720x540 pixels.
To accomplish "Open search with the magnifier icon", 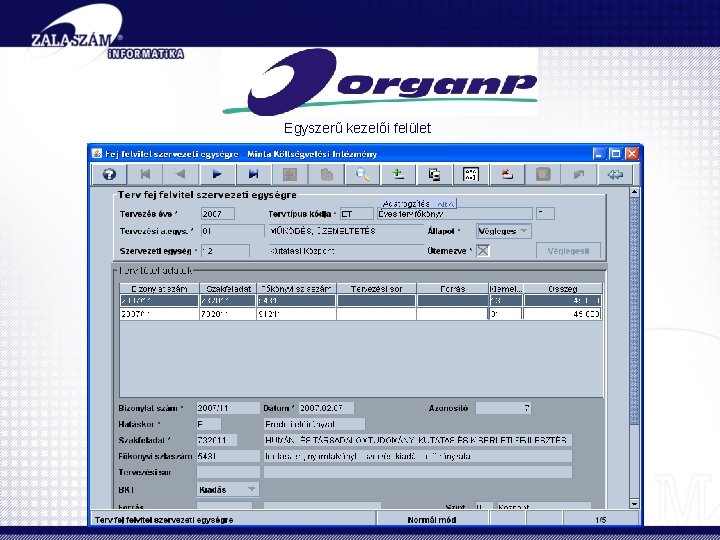I will click(362, 174).
